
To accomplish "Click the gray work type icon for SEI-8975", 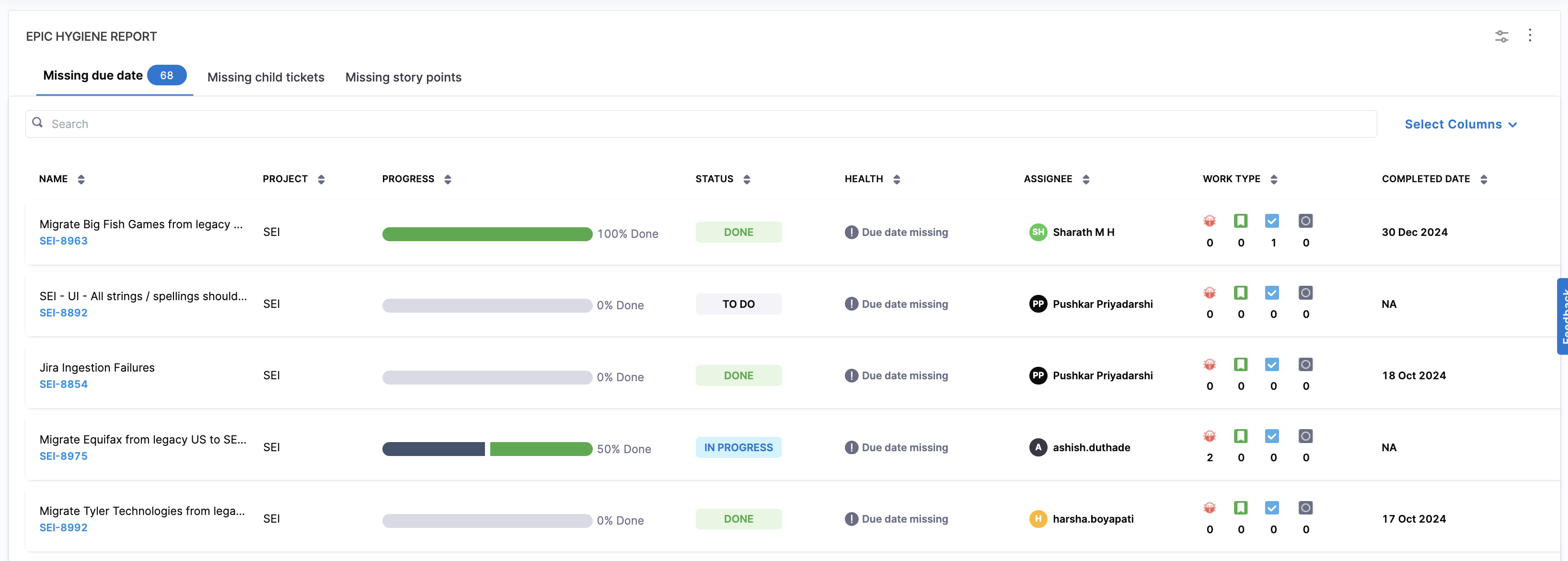I will pos(1305,436).
